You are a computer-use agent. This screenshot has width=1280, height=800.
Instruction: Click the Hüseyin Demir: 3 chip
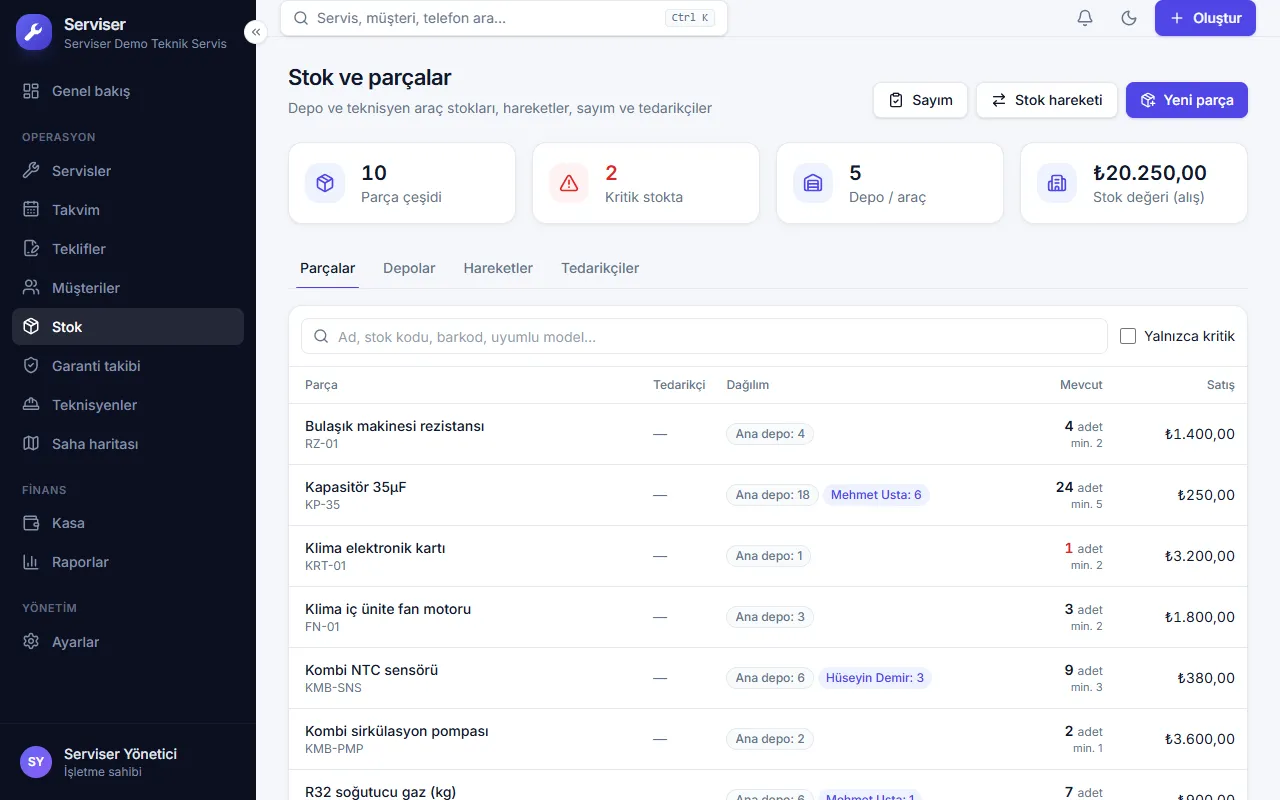875,678
